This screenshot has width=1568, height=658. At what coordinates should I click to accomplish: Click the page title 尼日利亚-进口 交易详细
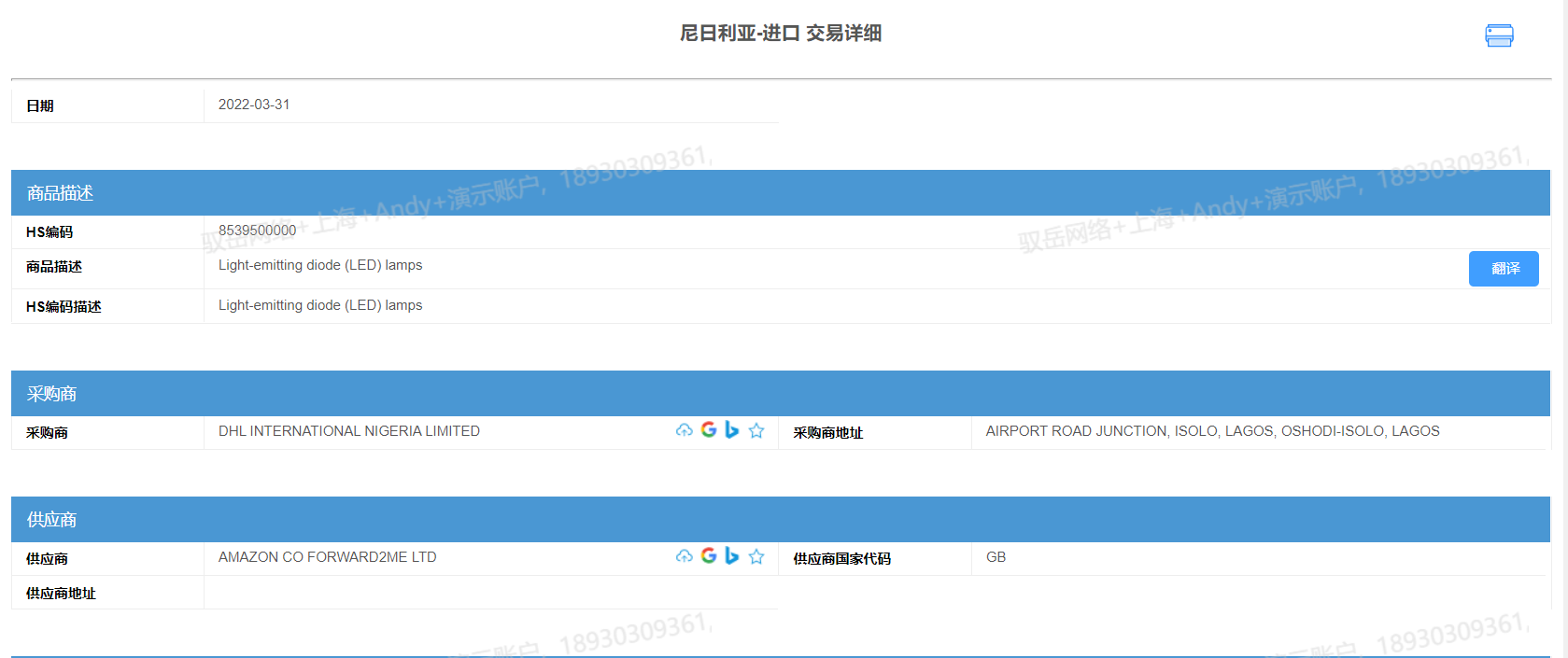pyautogui.click(x=781, y=34)
